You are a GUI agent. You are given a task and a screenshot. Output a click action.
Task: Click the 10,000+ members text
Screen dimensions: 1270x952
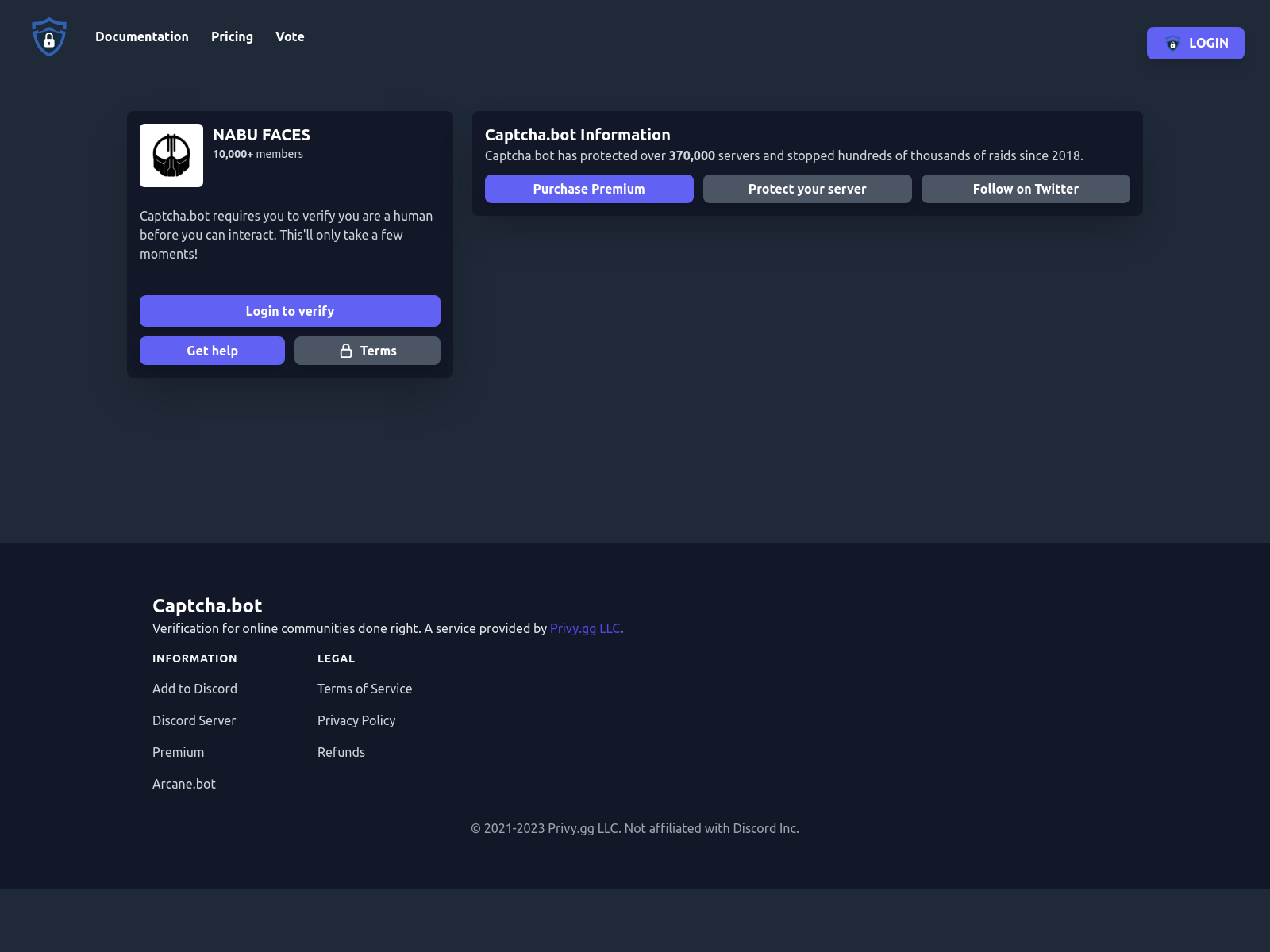tap(258, 154)
